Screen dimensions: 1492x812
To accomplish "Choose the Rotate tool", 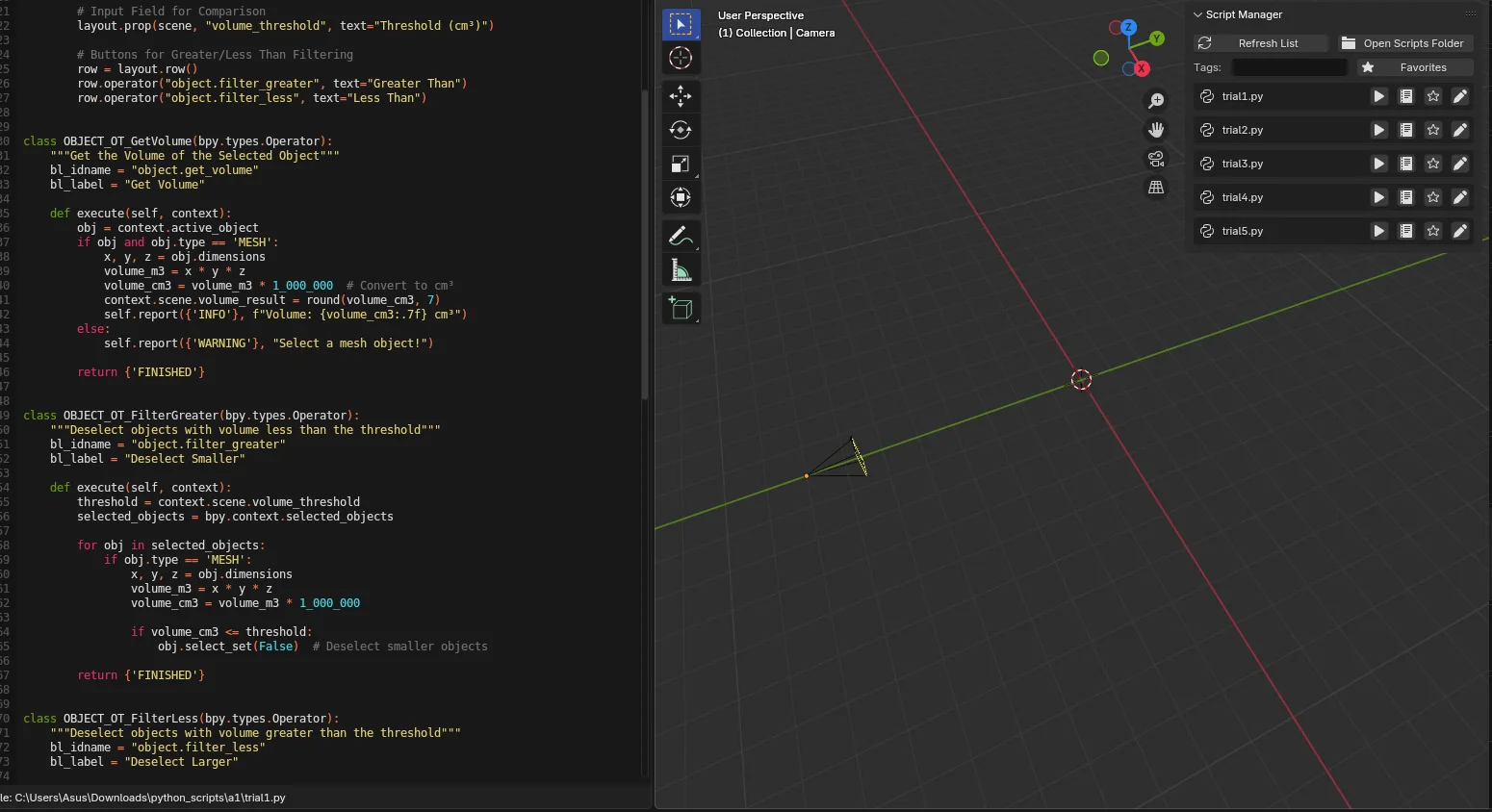I will [681, 130].
